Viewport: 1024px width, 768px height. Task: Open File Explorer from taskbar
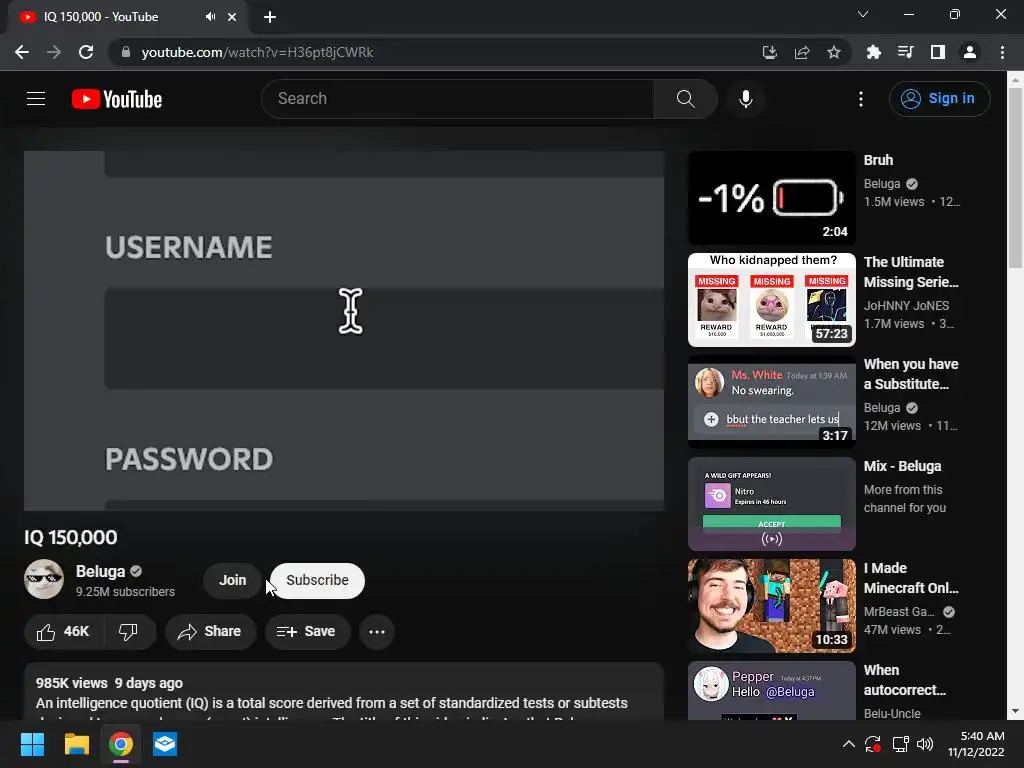coord(76,744)
